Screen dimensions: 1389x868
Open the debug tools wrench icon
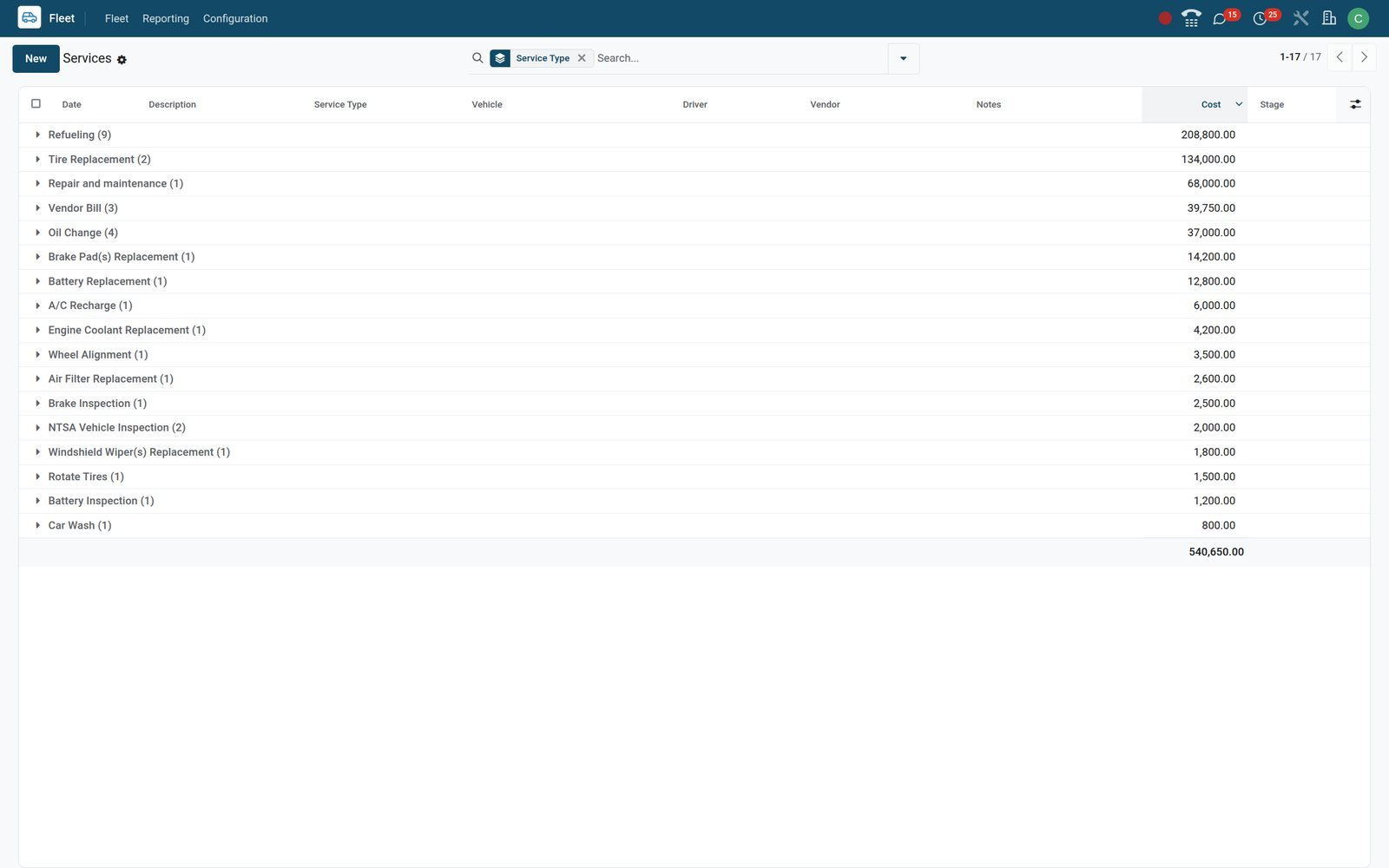click(x=1300, y=18)
